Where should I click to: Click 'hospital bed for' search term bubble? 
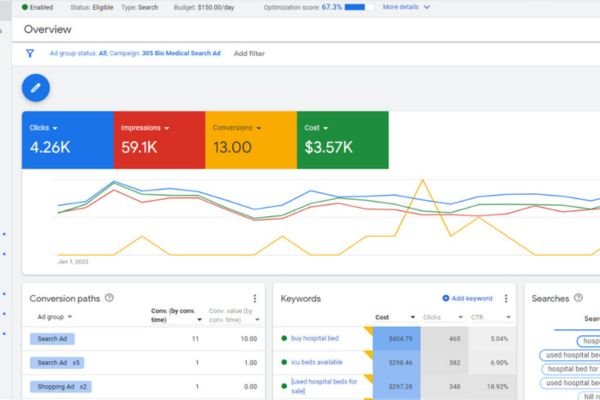click(571, 369)
